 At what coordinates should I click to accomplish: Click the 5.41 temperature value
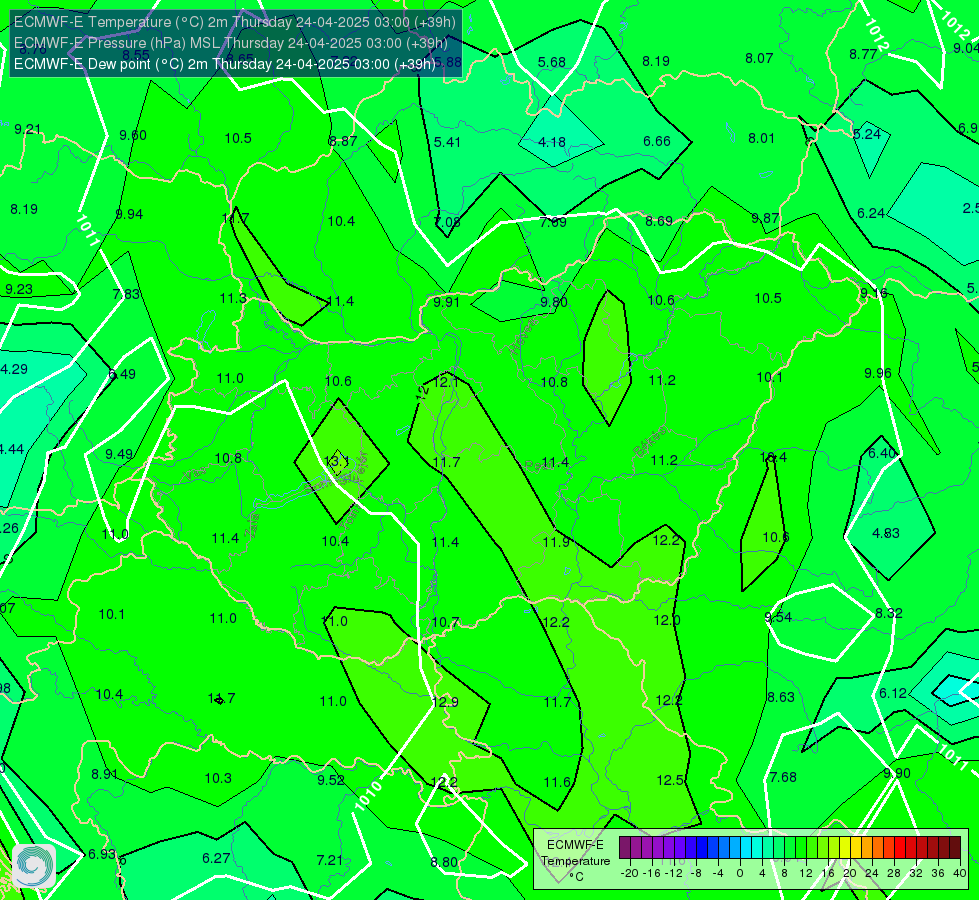447,142
